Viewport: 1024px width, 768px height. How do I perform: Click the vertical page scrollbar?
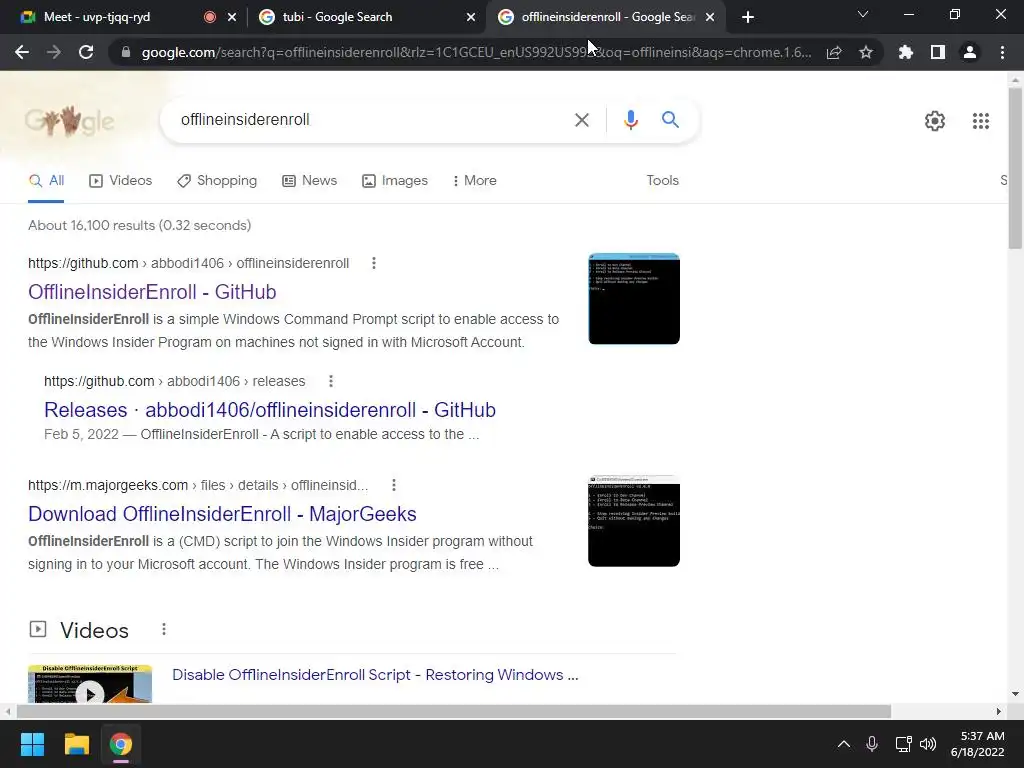(x=1015, y=168)
